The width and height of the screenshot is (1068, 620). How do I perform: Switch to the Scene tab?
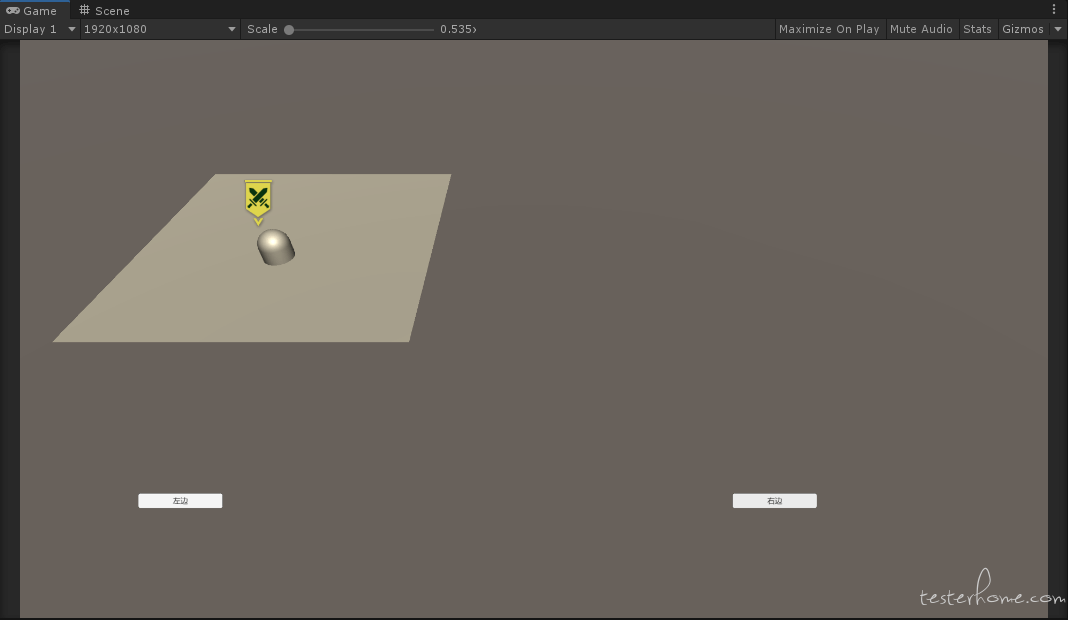[104, 10]
